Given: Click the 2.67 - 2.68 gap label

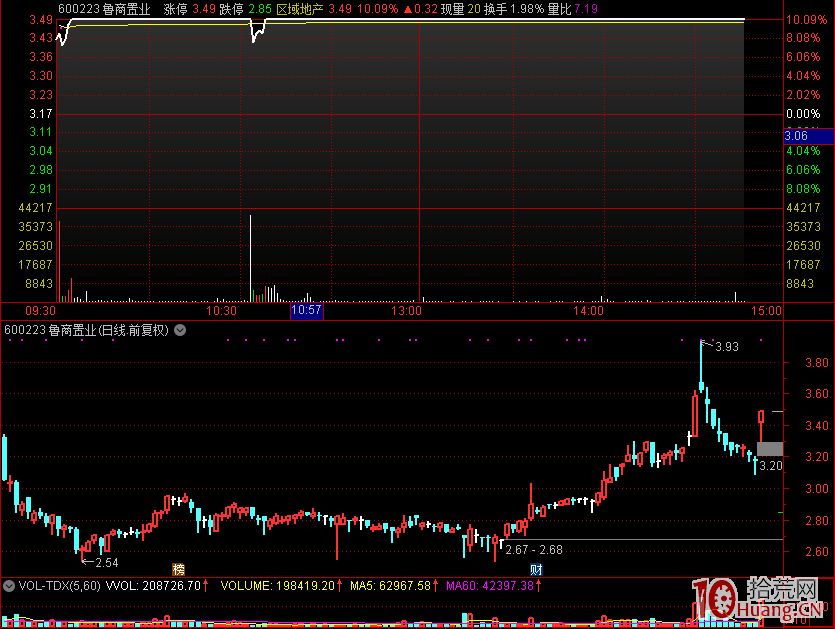Looking at the screenshot, I should [x=534, y=550].
